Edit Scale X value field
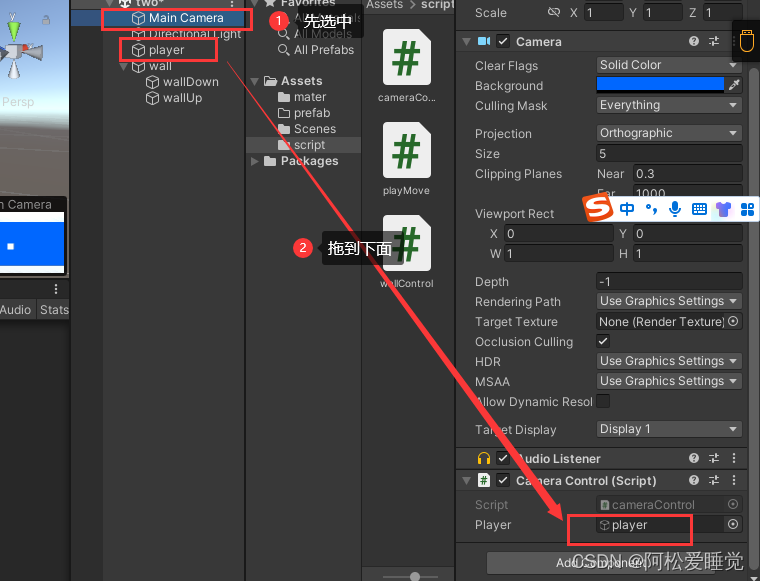 click(604, 13)
